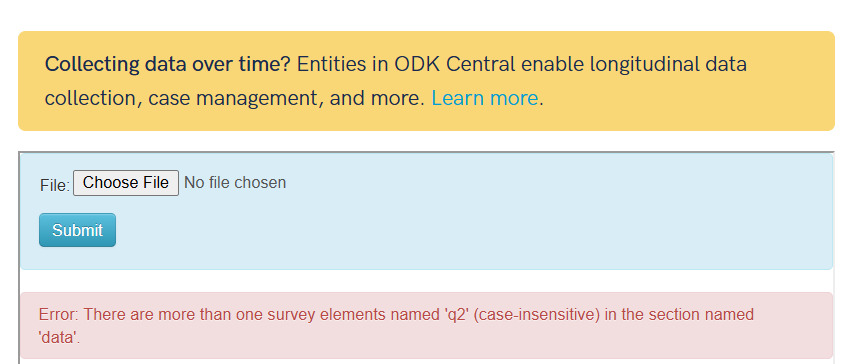
Task: Click the bold 'Collecting data over time?' heading
Action: pyautogui.click(x=168, y=65)
